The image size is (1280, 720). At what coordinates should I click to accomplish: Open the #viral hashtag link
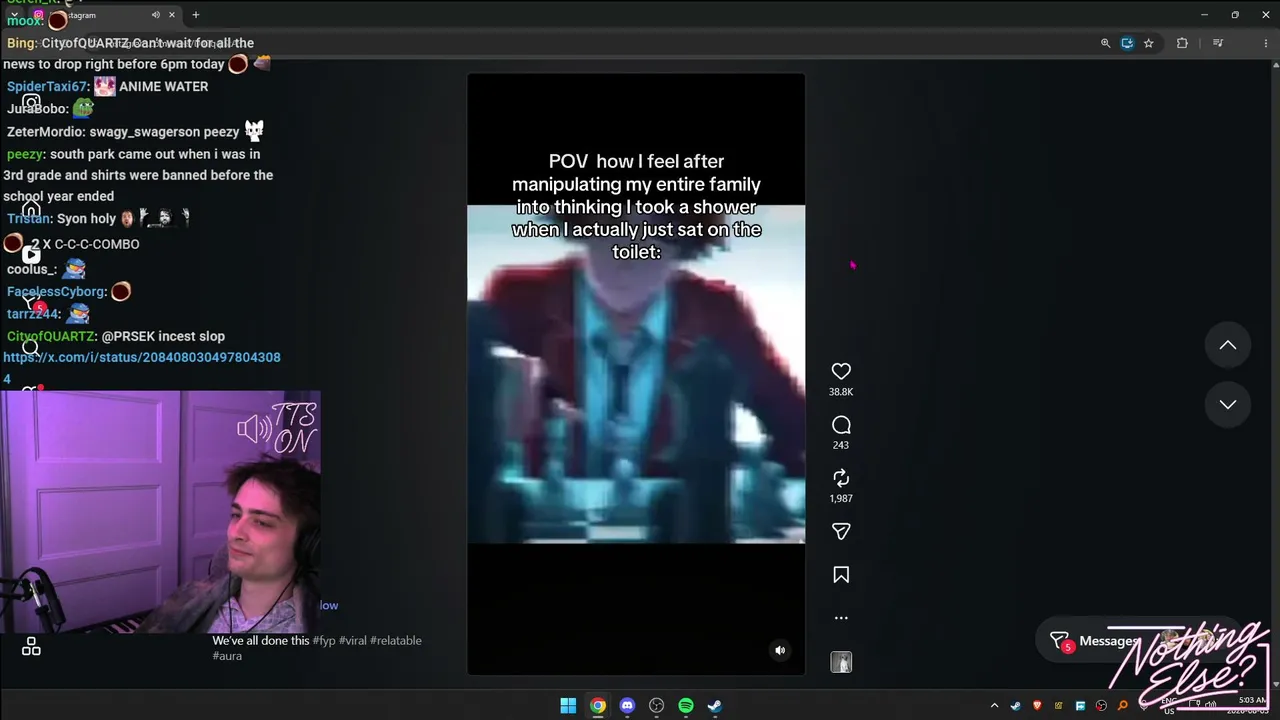click(353, 640)
